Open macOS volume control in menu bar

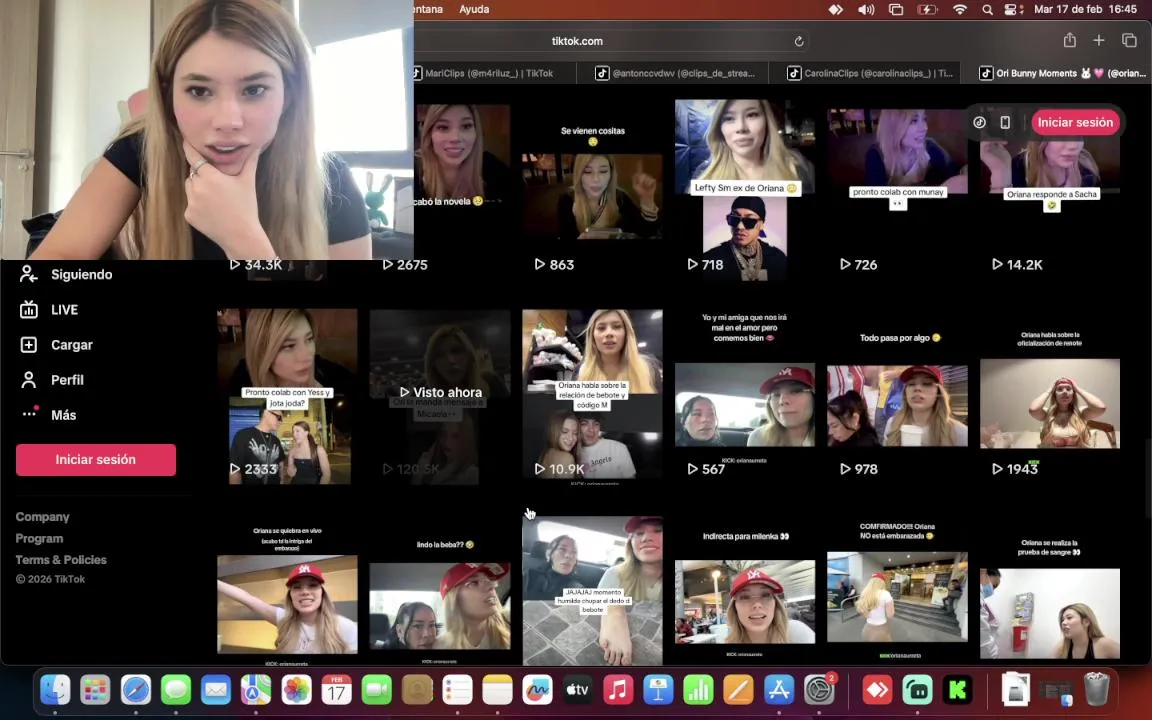(866, 10)
